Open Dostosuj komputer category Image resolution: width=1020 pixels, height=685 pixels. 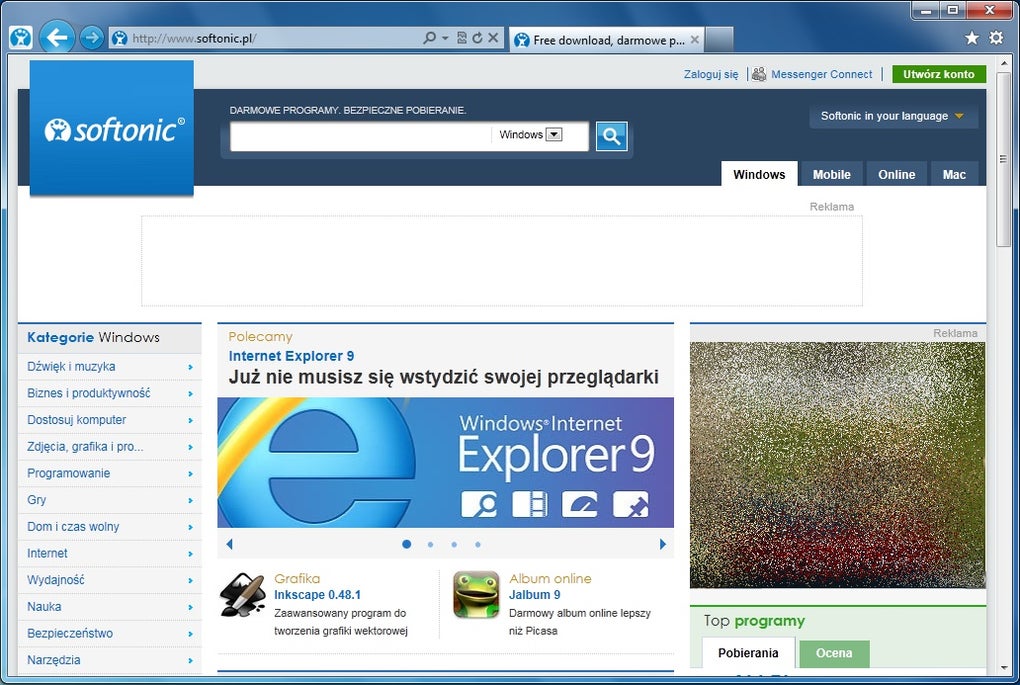77,420
